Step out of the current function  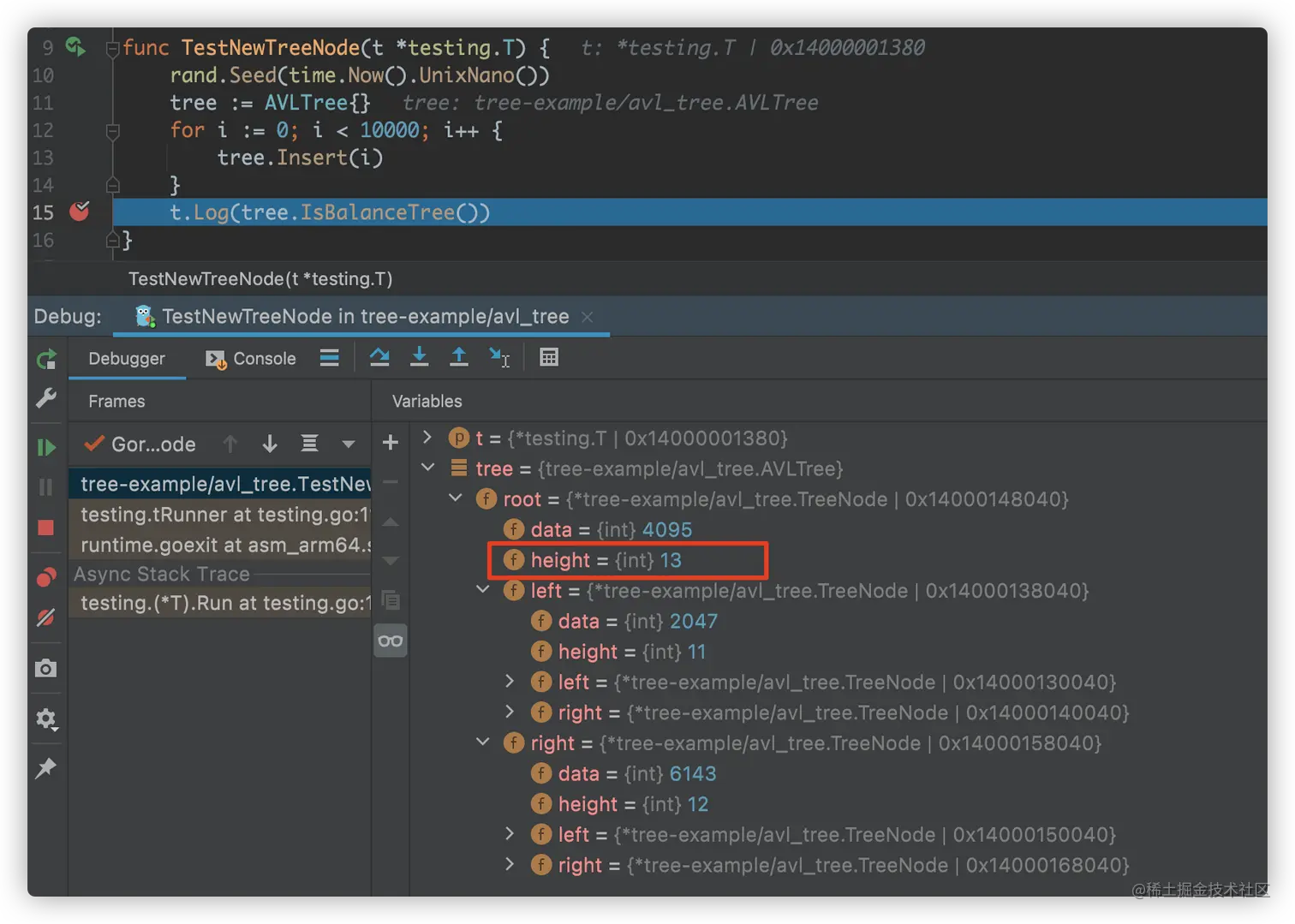point(459,357)
